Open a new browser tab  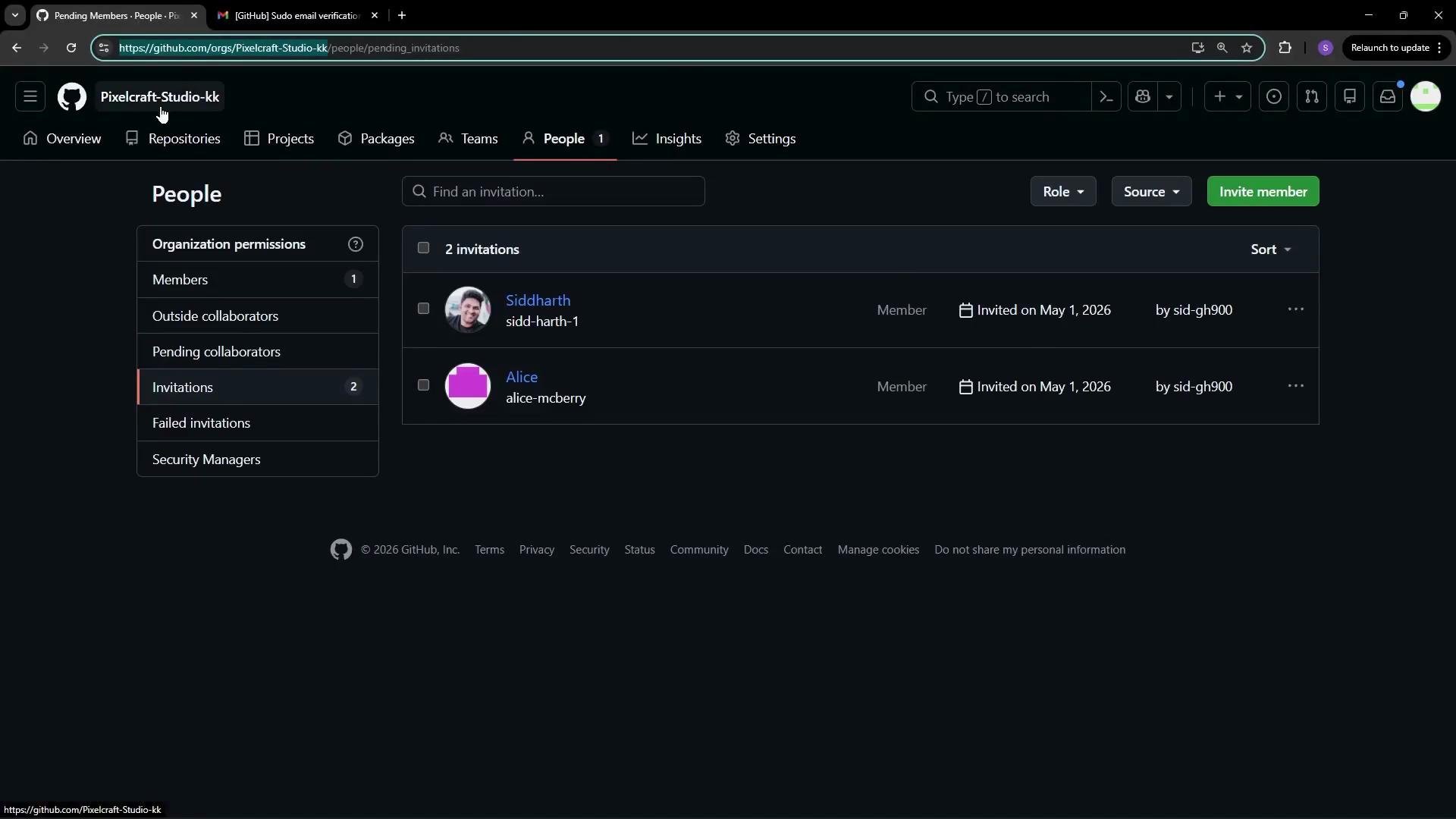pos(402,15)
